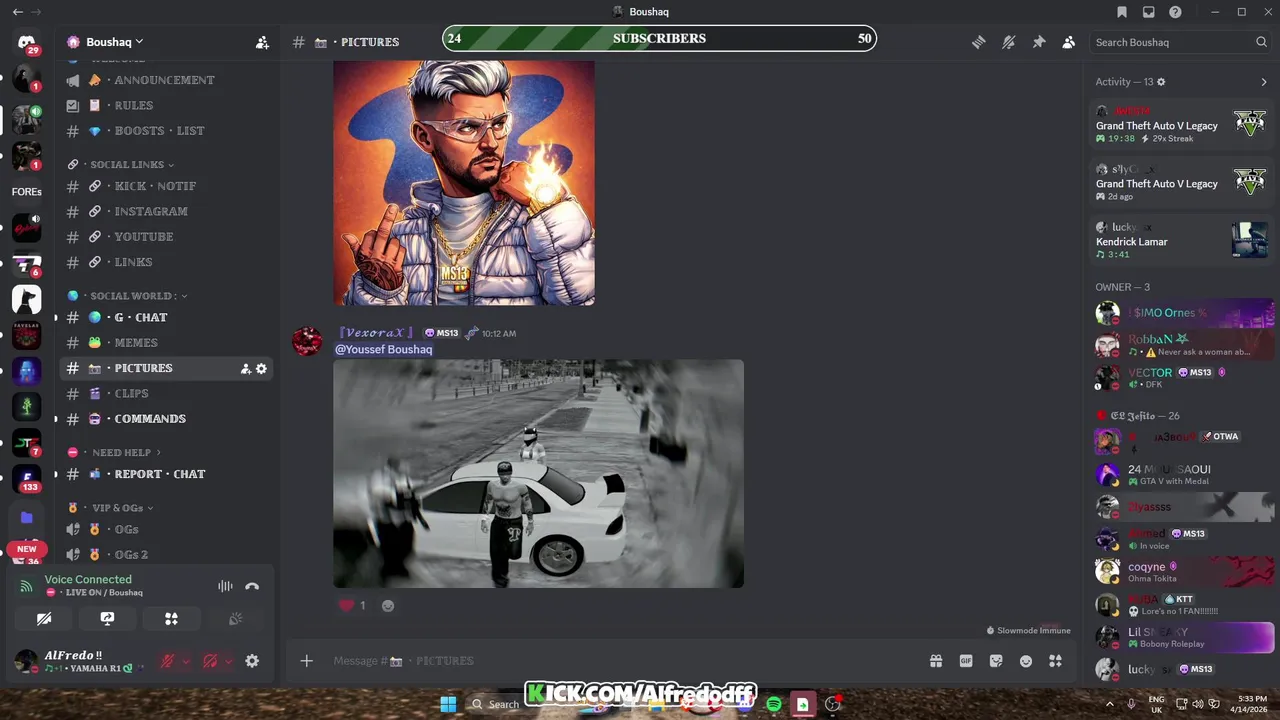
Task: Open User Settings gear
Action: (252, 661)
